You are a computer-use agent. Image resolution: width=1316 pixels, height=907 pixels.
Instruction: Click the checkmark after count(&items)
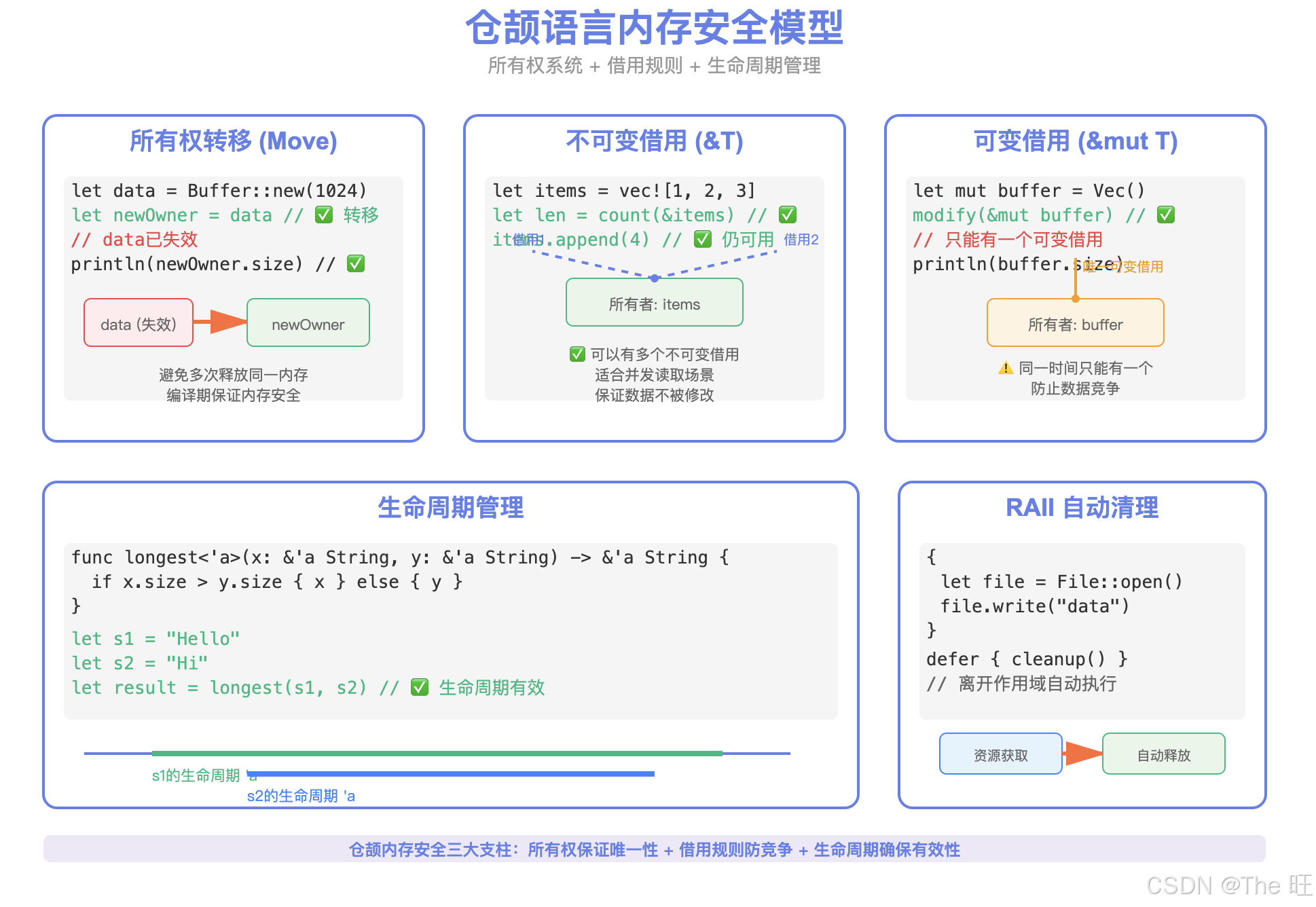click(x=787, y=215)
